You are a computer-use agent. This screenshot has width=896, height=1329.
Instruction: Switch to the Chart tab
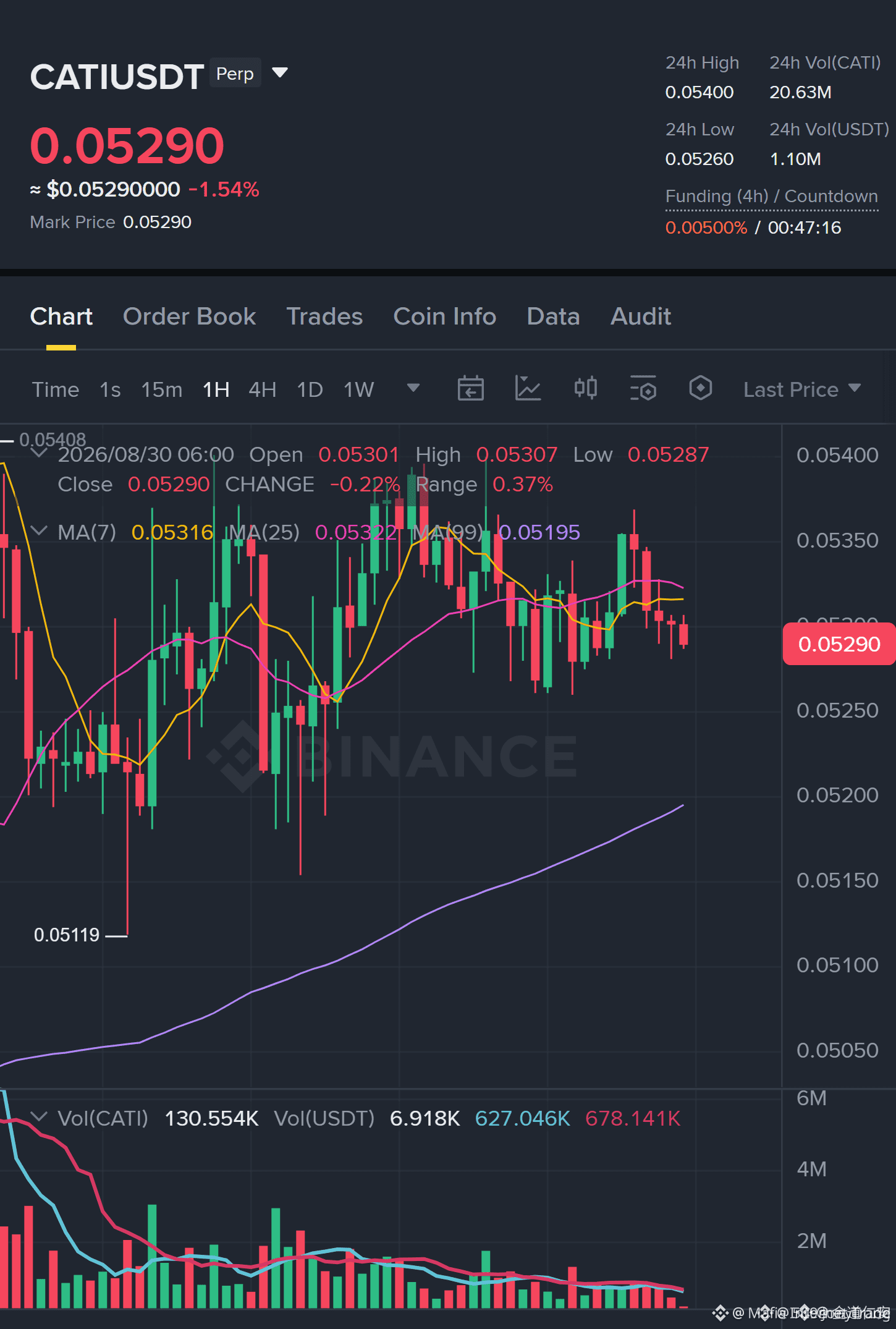pyautogui.click(x=61, y=316)
